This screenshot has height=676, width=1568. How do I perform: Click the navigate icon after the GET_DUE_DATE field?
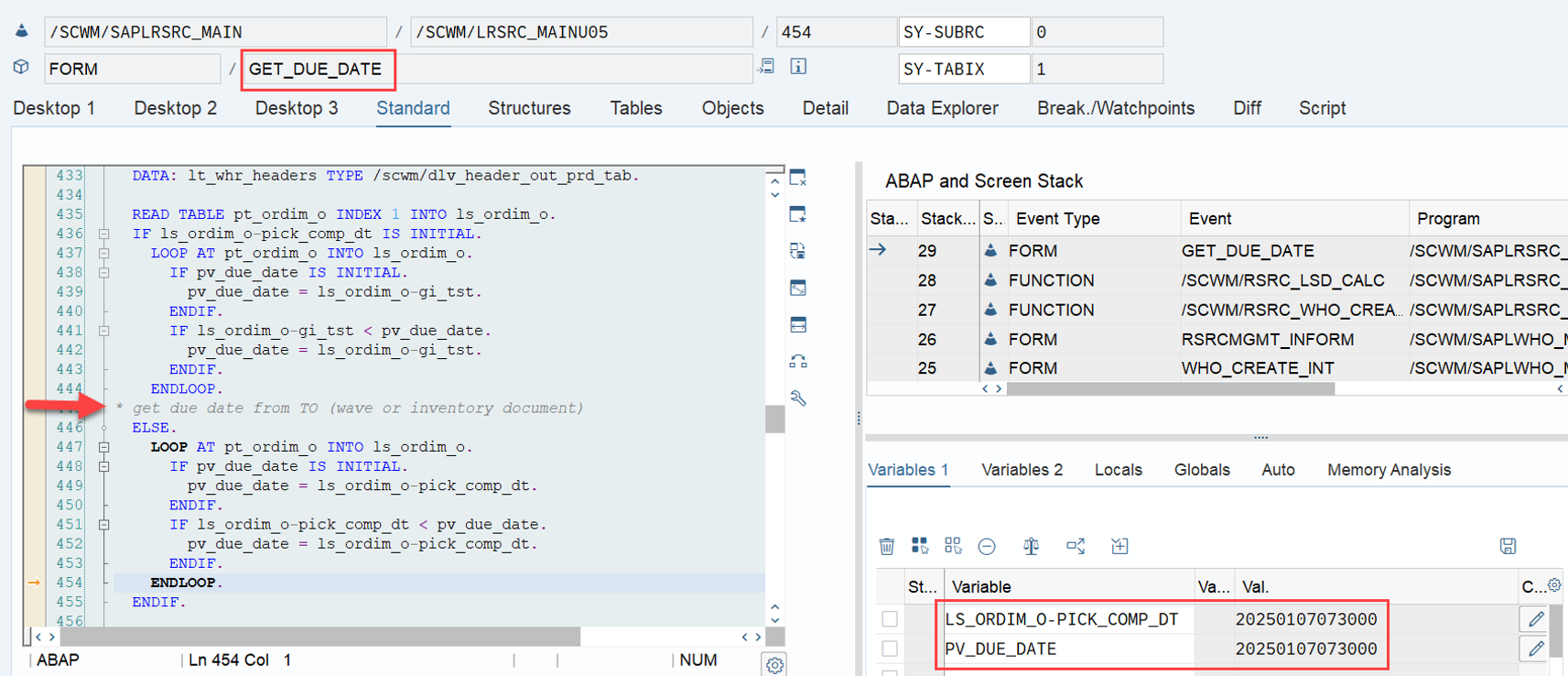[x=767, y=66]
